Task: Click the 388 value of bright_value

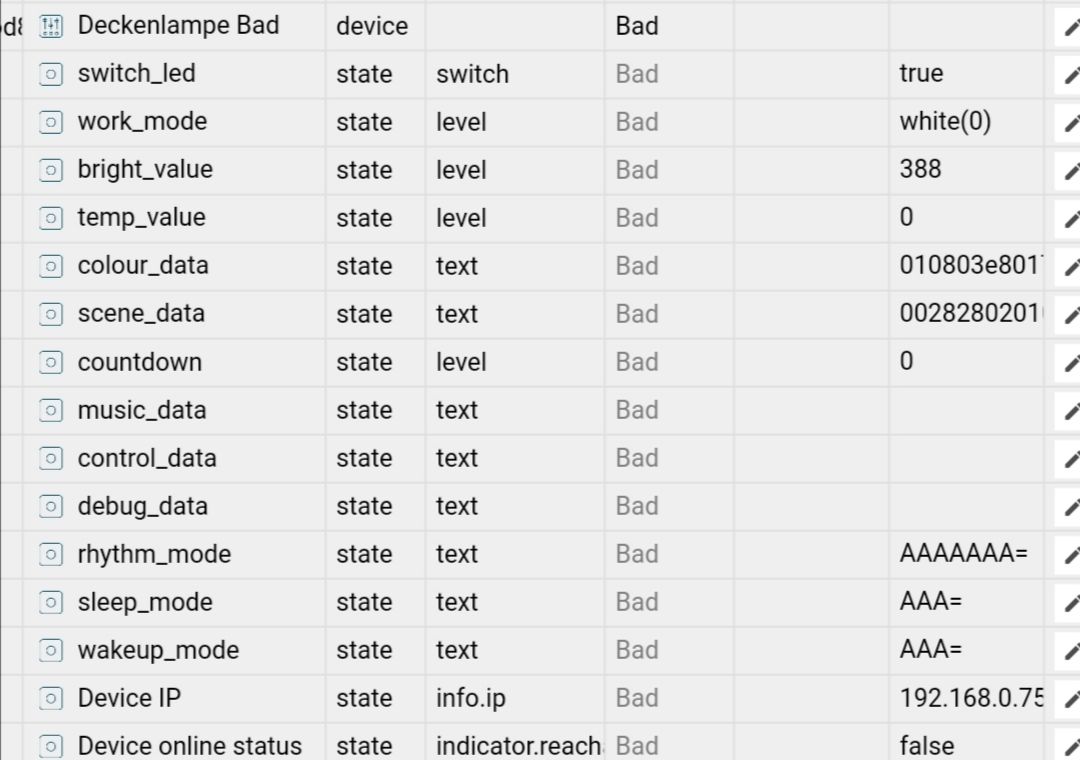Action: pyautogui.click(x=920, y=169)
